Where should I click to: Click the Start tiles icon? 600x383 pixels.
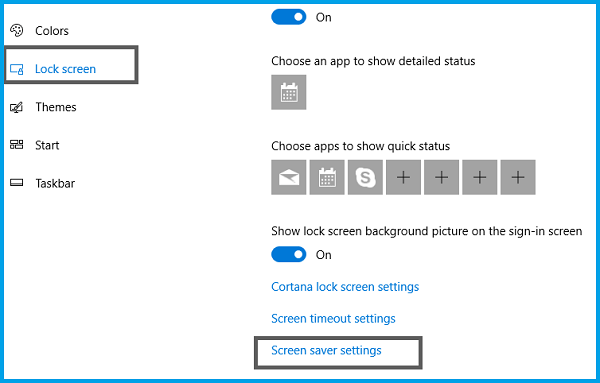tap(16, 145)
